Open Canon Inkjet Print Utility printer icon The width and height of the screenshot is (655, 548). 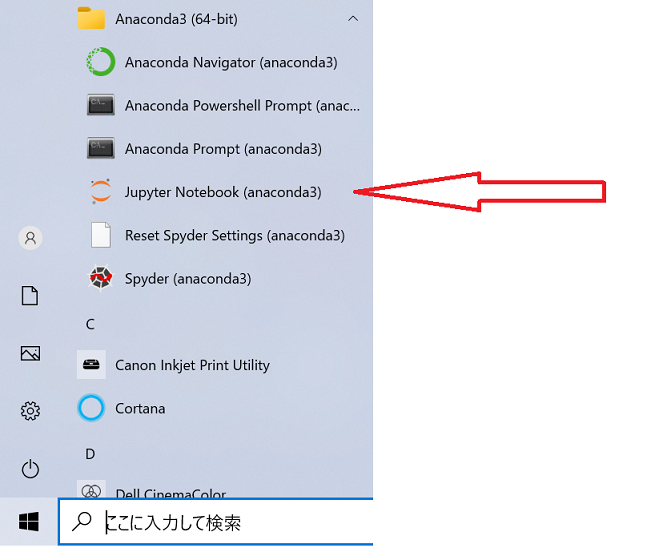point(91,365)
